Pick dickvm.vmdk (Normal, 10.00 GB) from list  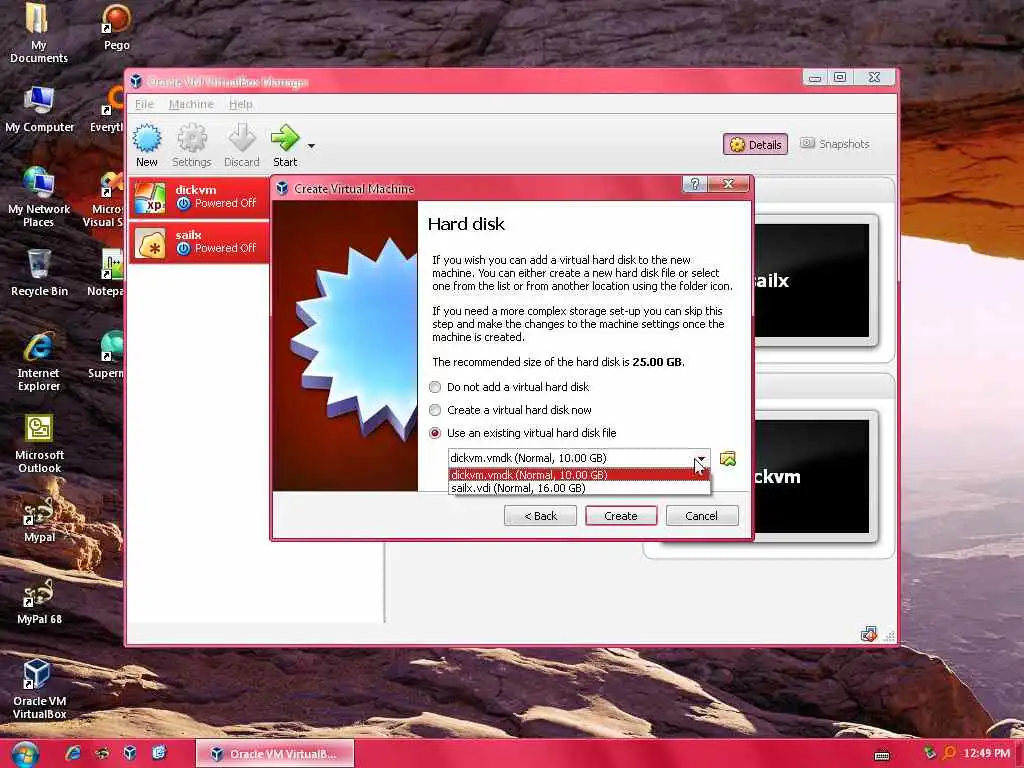pyautogui.click(x=579, y=475)
